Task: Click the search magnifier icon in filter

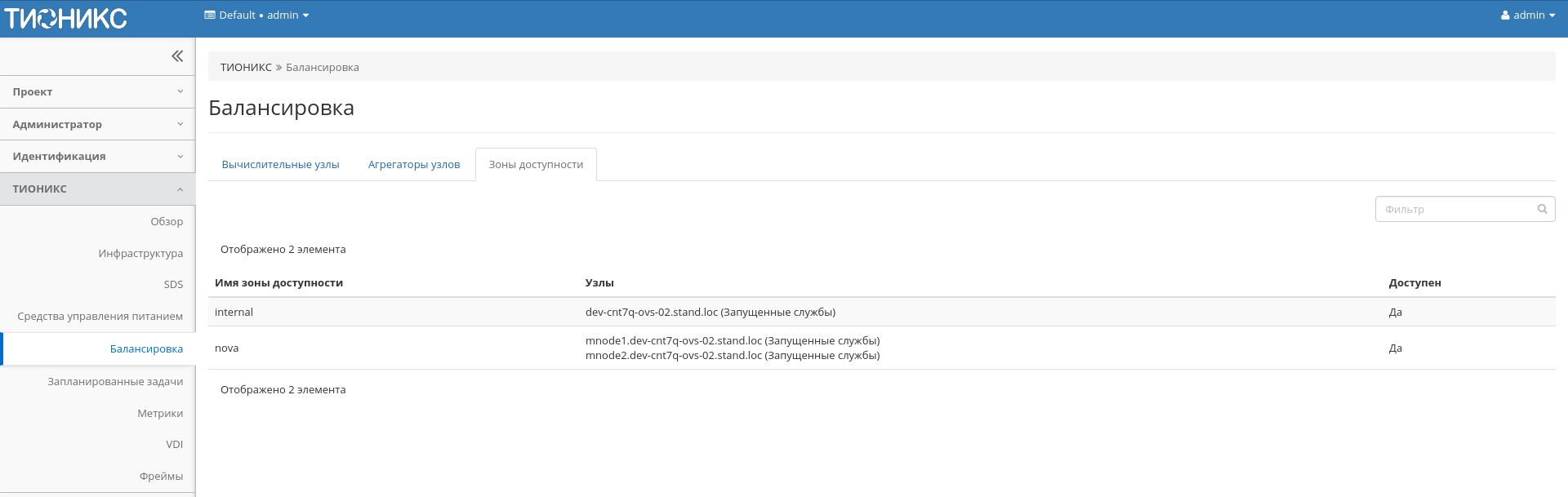Action: (1542, 209)
